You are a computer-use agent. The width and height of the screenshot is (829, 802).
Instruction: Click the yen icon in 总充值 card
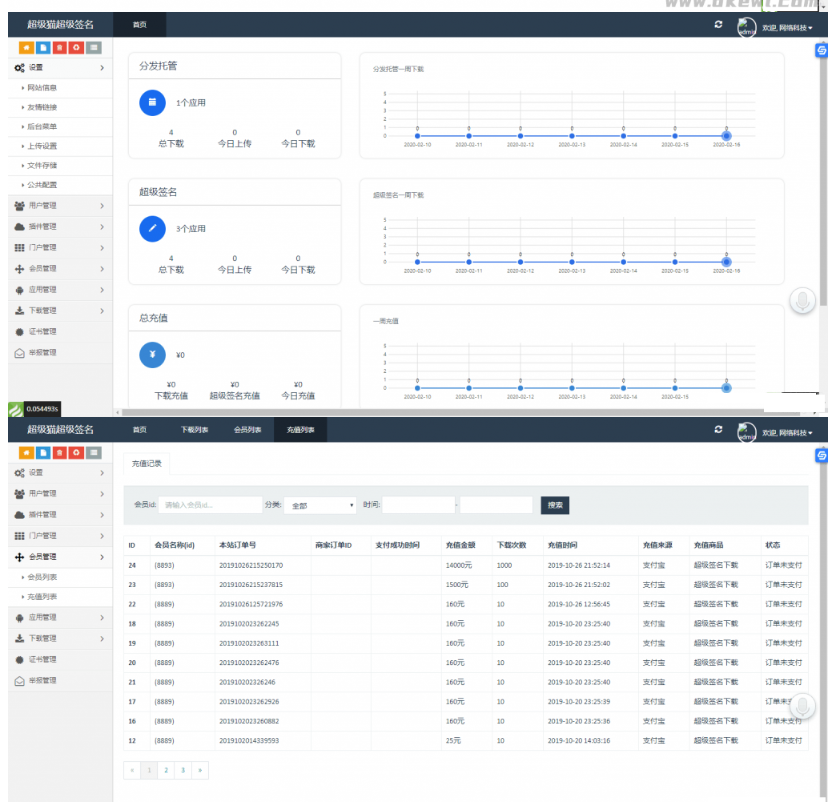[152, 354]
